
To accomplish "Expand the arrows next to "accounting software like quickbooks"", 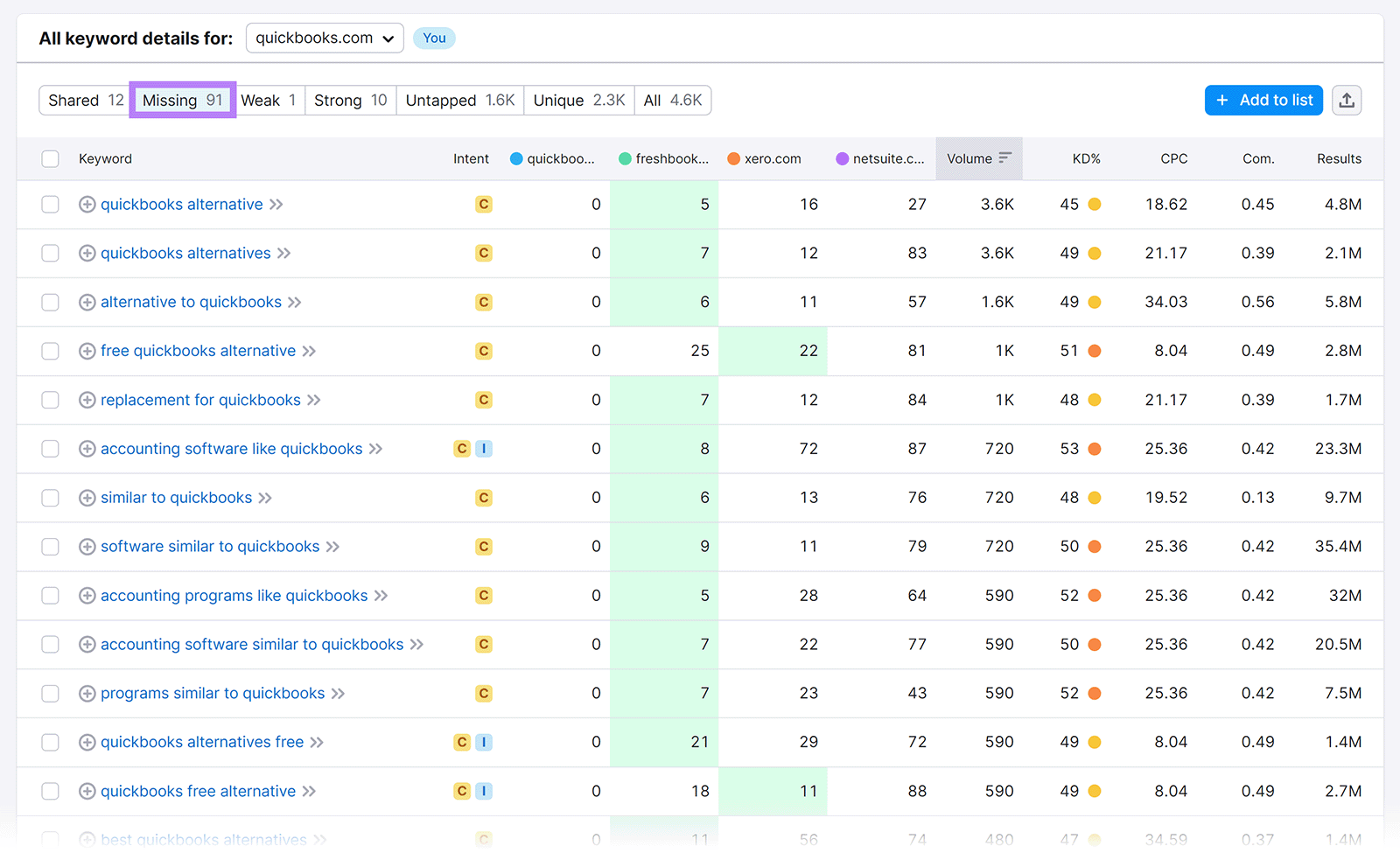I will [376, 449].
